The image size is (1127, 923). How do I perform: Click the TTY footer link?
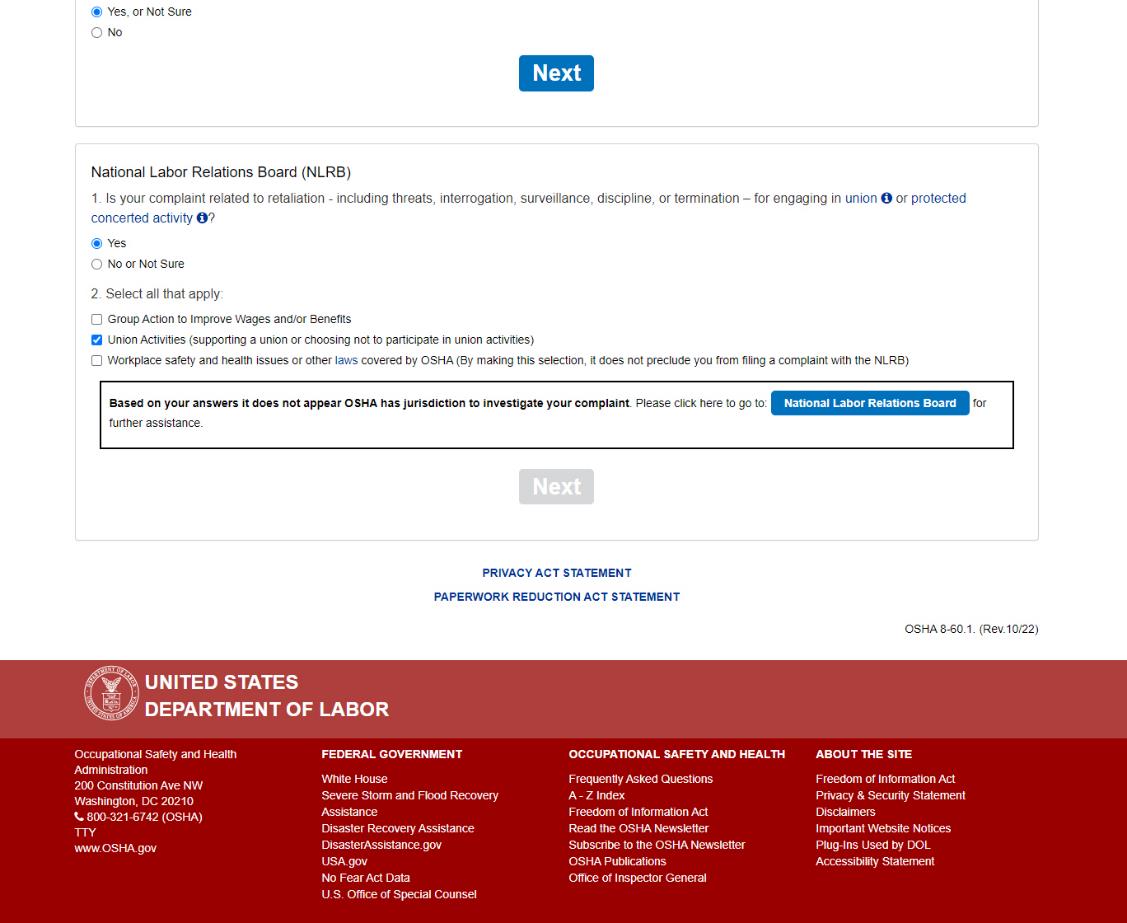point(85,832)
